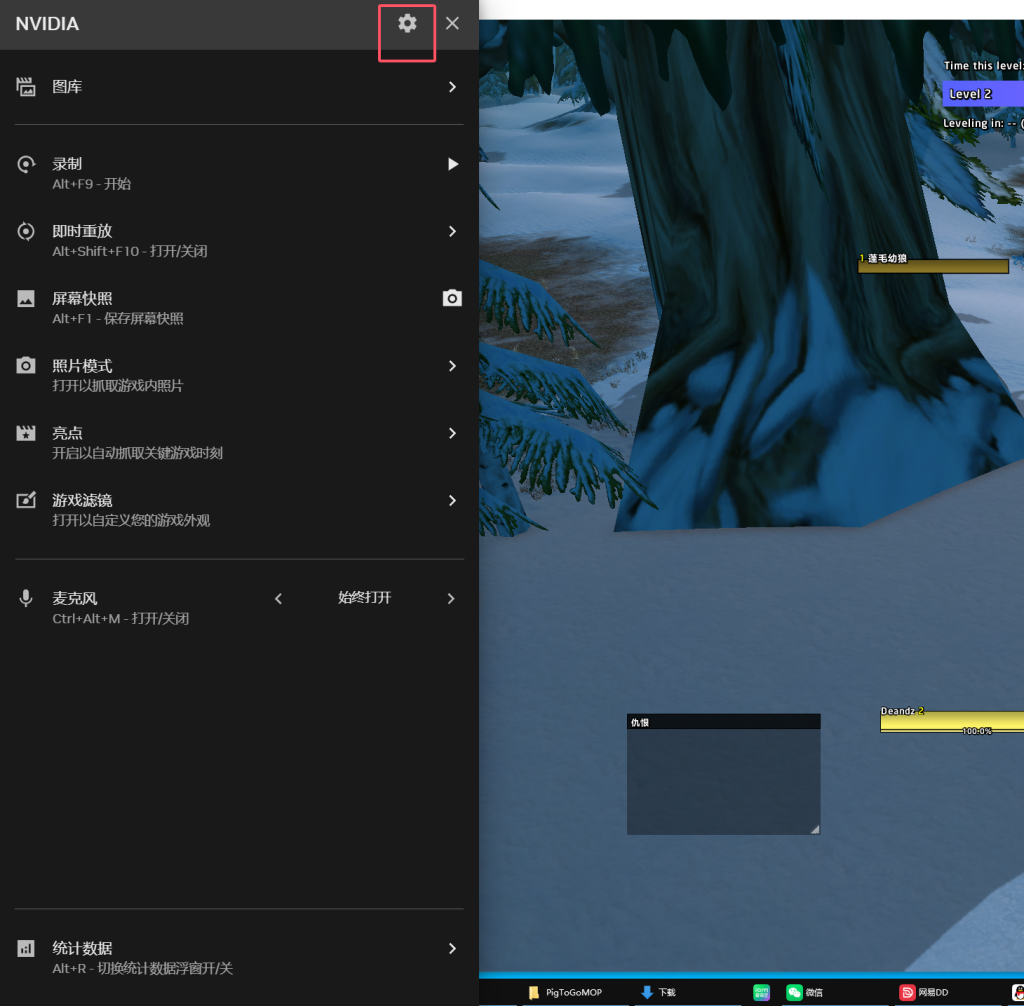This screenshot has height=1006, width=1024.
Task: Open NVIDIA overlay settings gear
Action: tap(407, 24)
